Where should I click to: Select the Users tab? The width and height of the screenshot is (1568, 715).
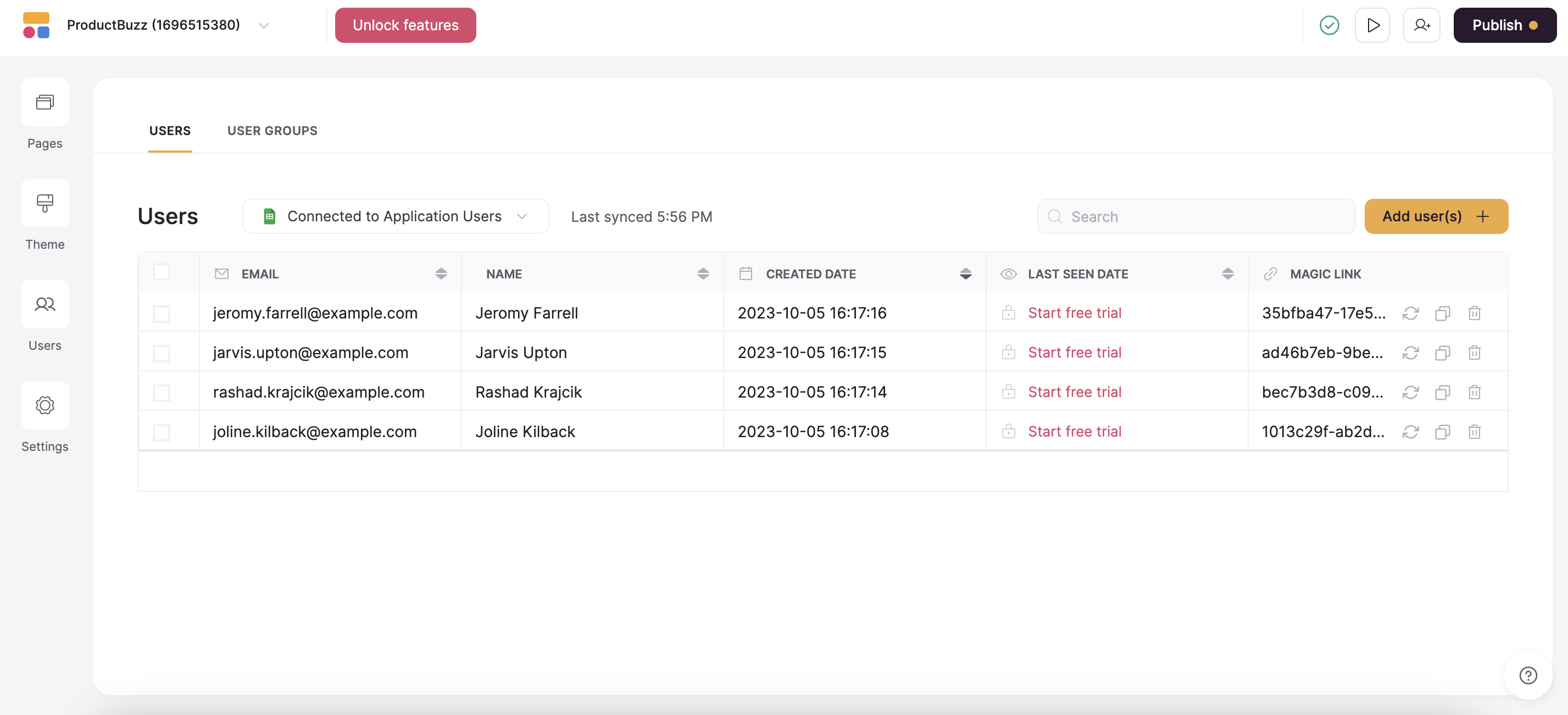click(x=170, y=131)
